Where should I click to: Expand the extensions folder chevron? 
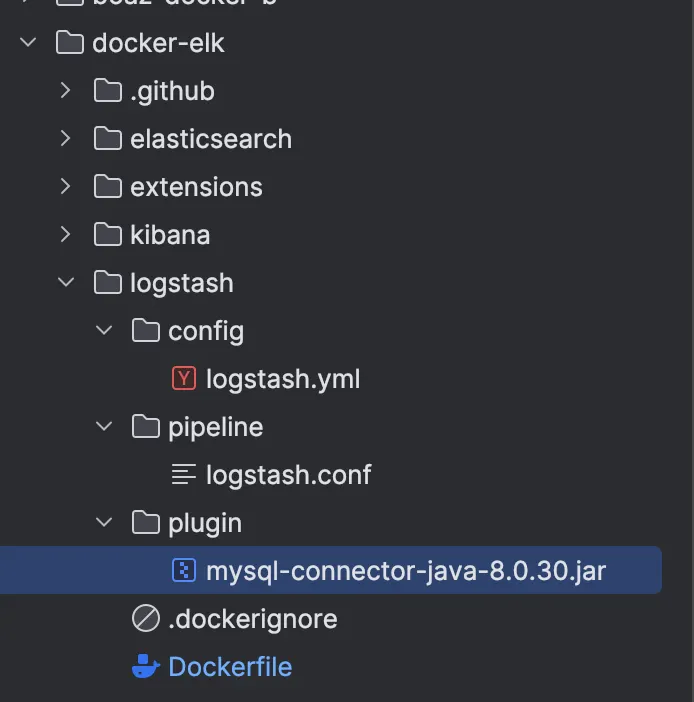pos(66,187)
